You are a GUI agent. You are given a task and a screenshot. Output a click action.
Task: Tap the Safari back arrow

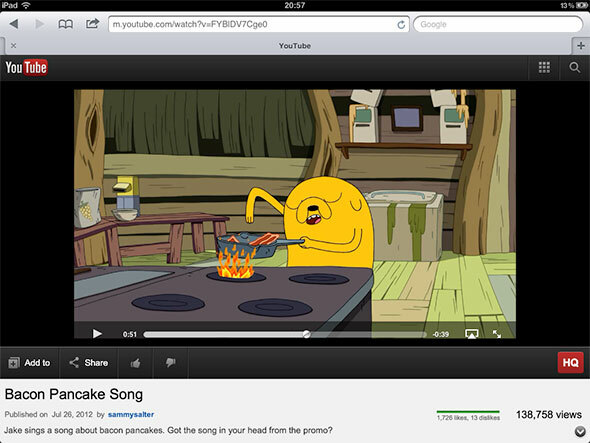pos(14,24)
